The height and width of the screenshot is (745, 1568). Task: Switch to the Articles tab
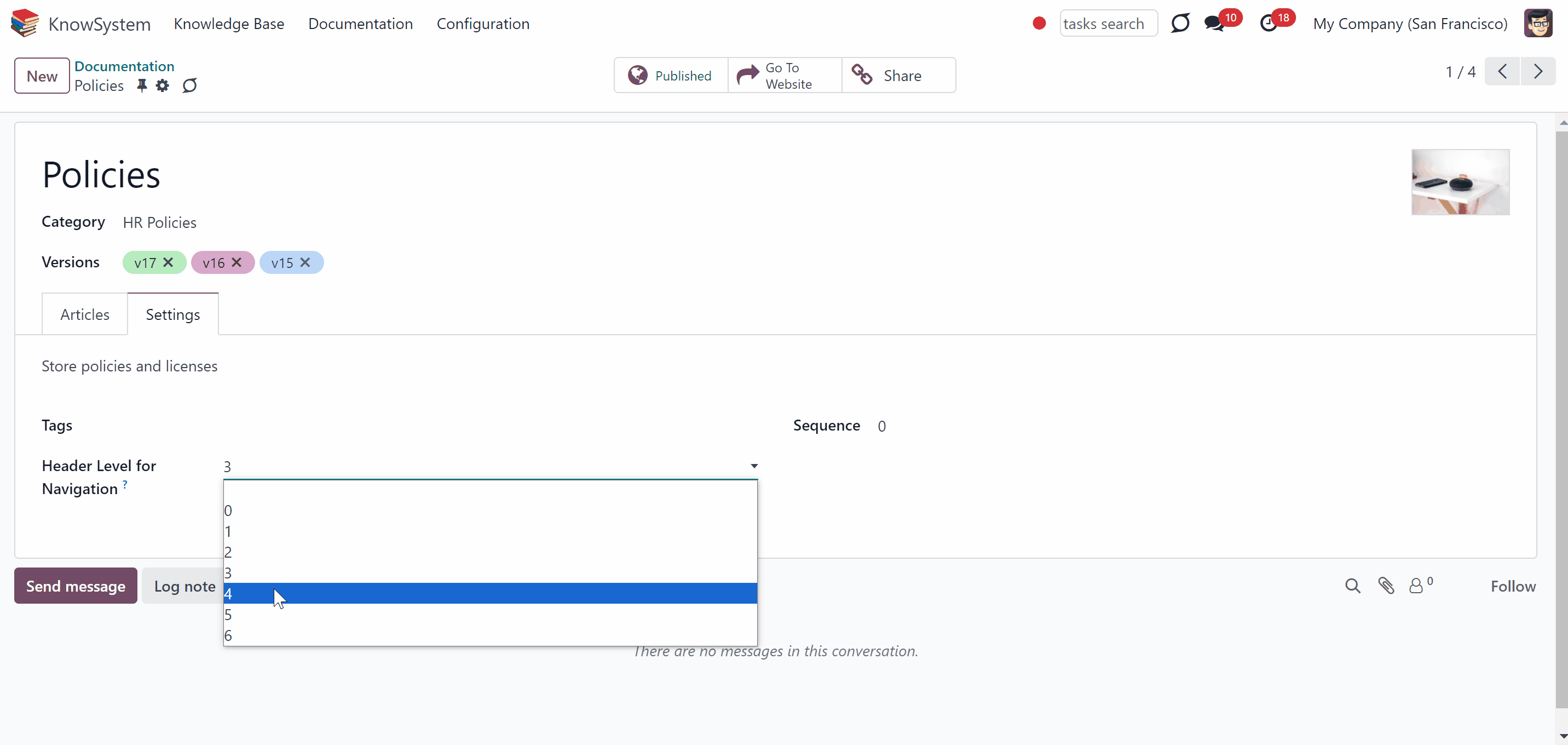point(85,314)
